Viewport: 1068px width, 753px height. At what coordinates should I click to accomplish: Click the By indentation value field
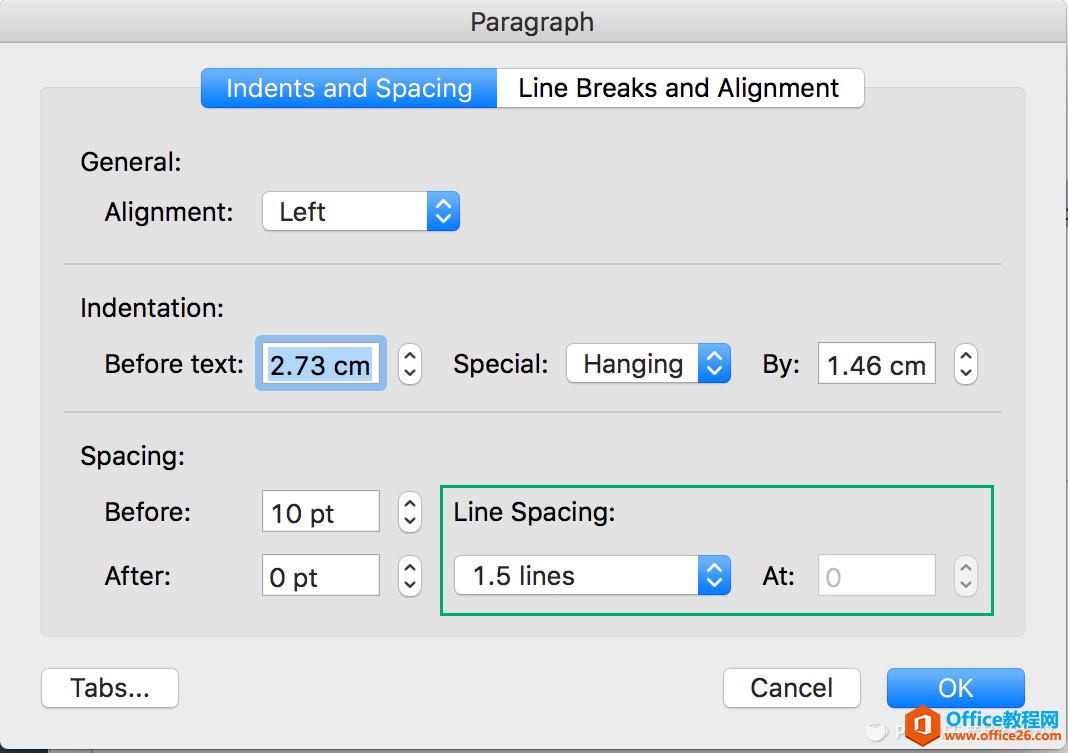pyautogui.click(x=876, y=365)
